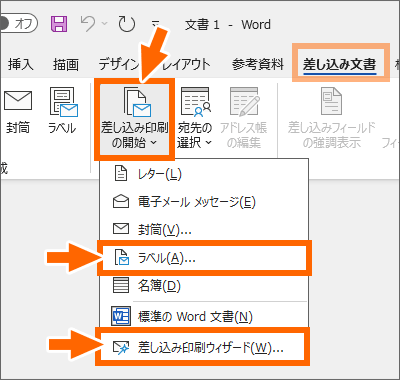Choose 電子メール メッセージ(E) menu item
The width and height of the screenshot is (400, 380).
(x=204, y=202)
